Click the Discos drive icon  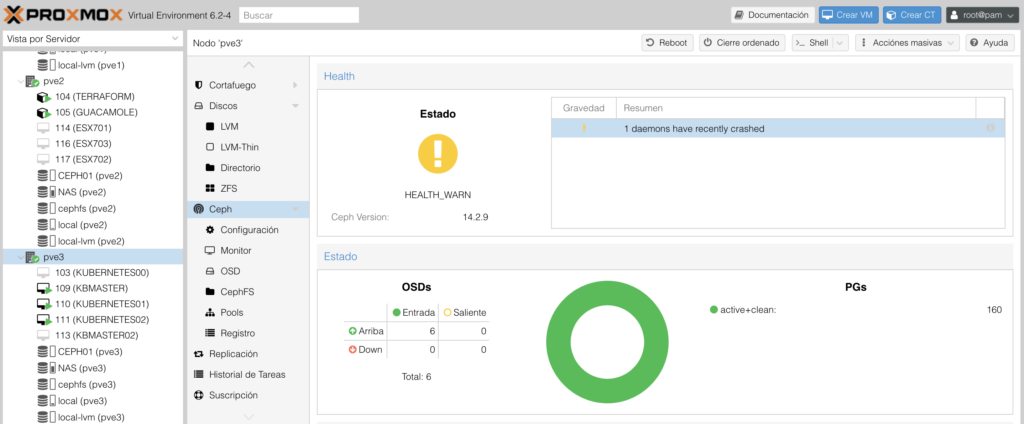pyautogui.click(x=199, y=106)
